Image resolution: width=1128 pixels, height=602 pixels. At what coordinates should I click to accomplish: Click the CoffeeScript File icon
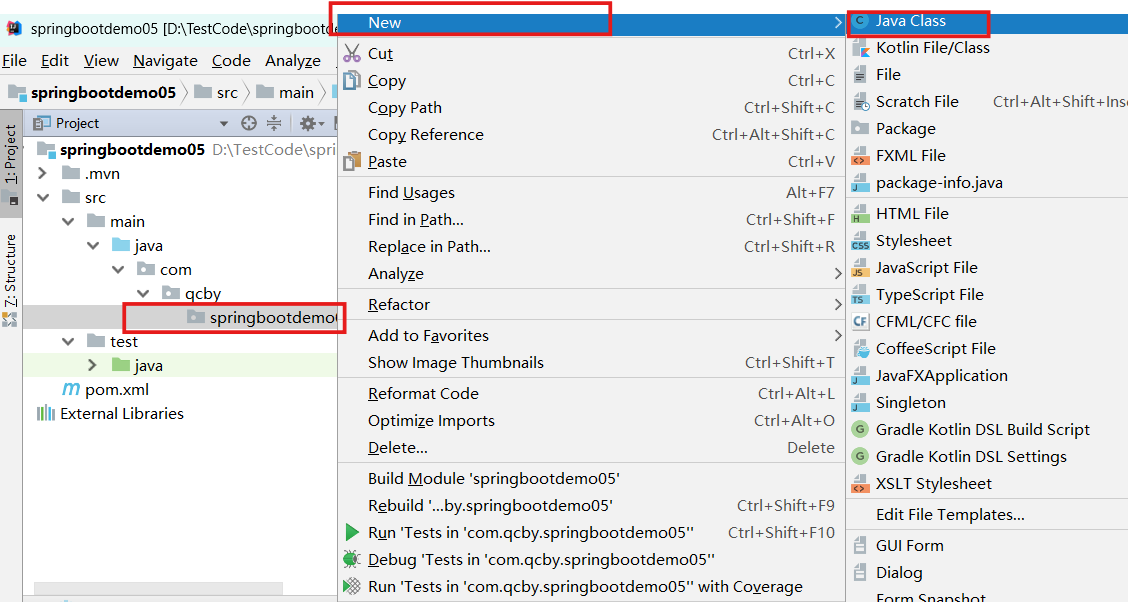(x=860, y=349)
